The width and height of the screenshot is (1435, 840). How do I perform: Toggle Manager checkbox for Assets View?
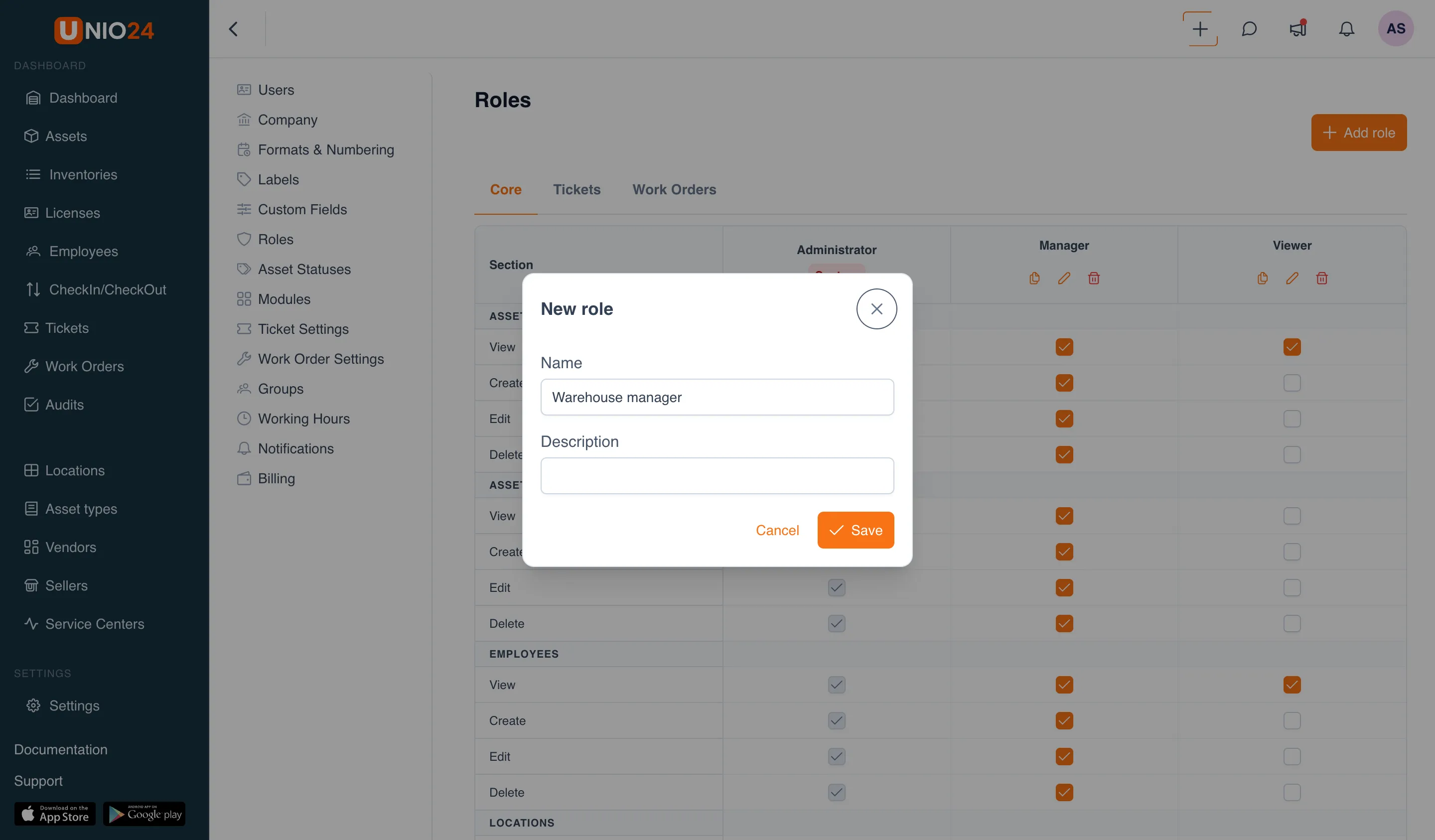1064,347
